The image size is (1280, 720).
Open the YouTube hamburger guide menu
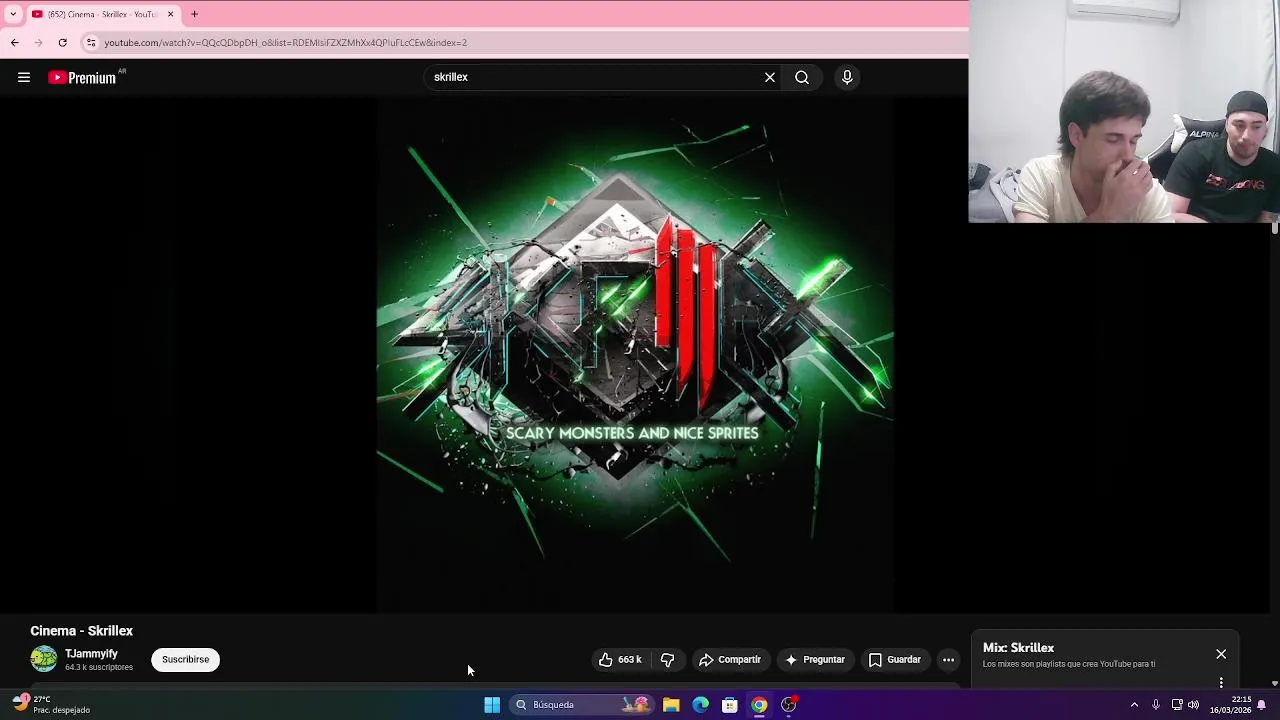[24, 77]
